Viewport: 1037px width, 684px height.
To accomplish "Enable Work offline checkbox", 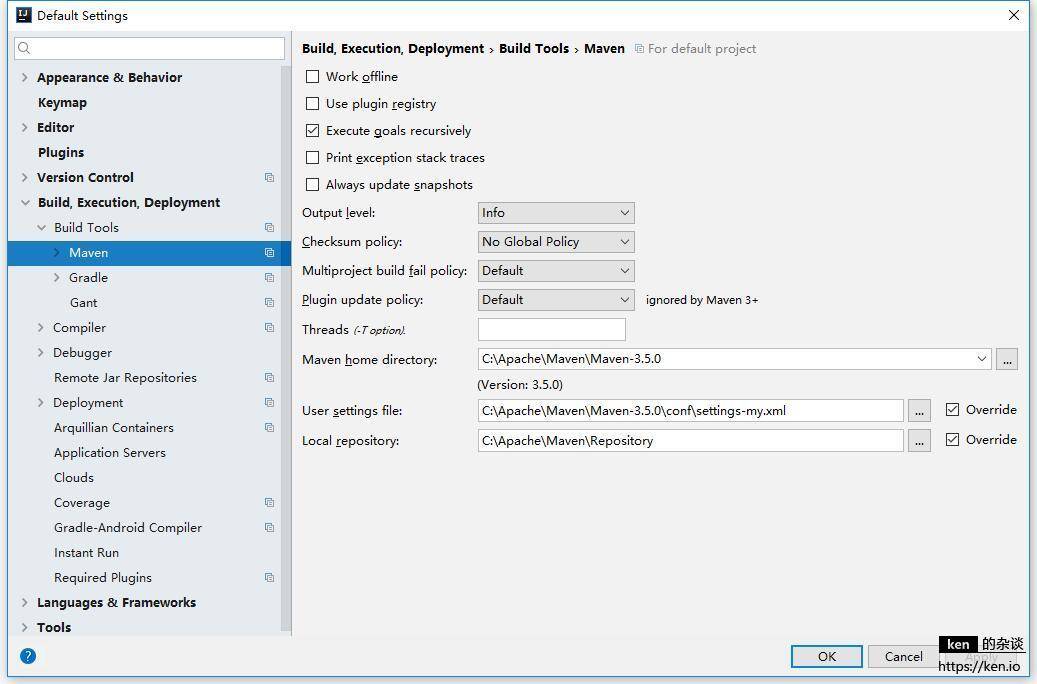I will click(x=312, y=77).
